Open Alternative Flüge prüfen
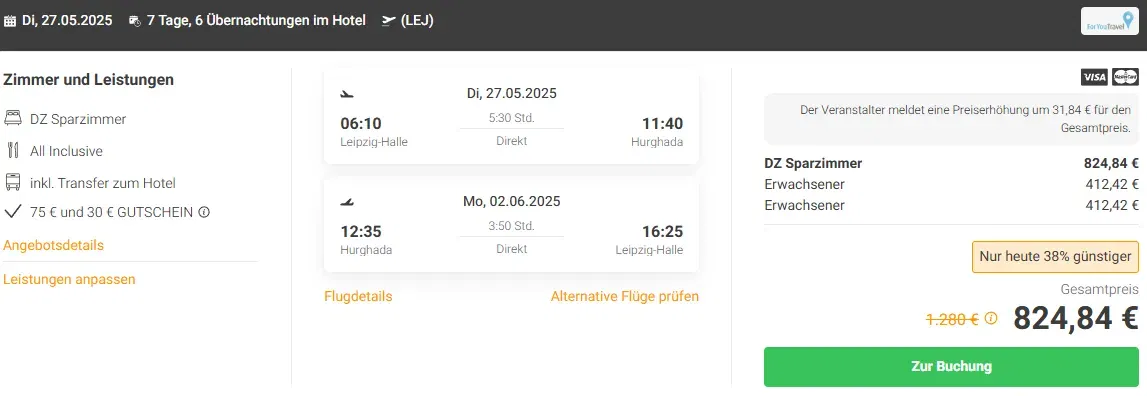 pos(625,296)
